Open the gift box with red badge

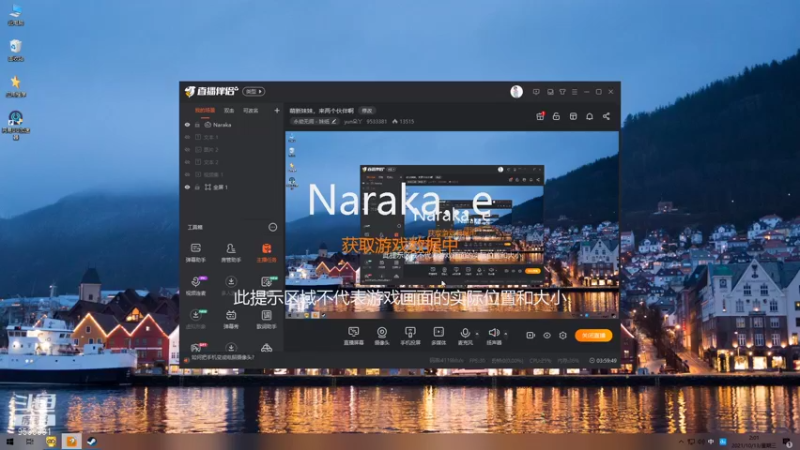540,116
